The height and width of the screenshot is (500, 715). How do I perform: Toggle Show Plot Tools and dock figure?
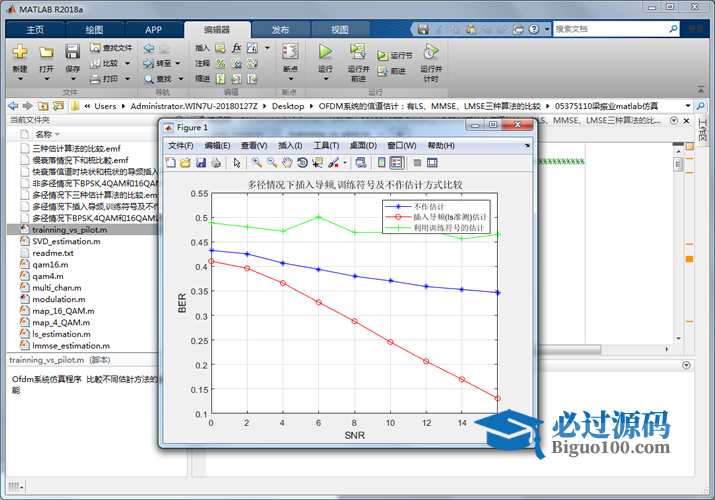click(432, 163)
